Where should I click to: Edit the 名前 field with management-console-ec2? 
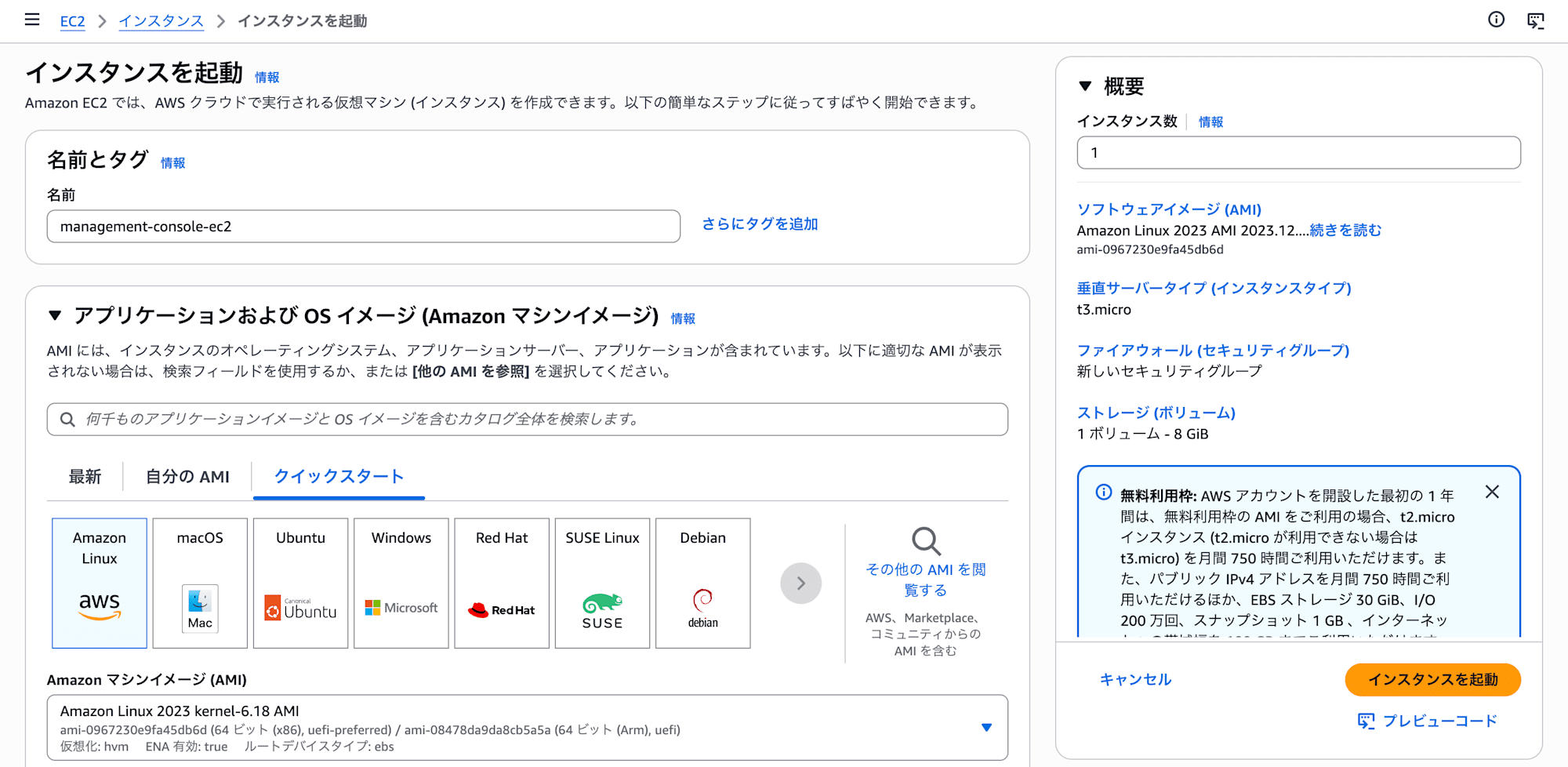tap(364, 226)
